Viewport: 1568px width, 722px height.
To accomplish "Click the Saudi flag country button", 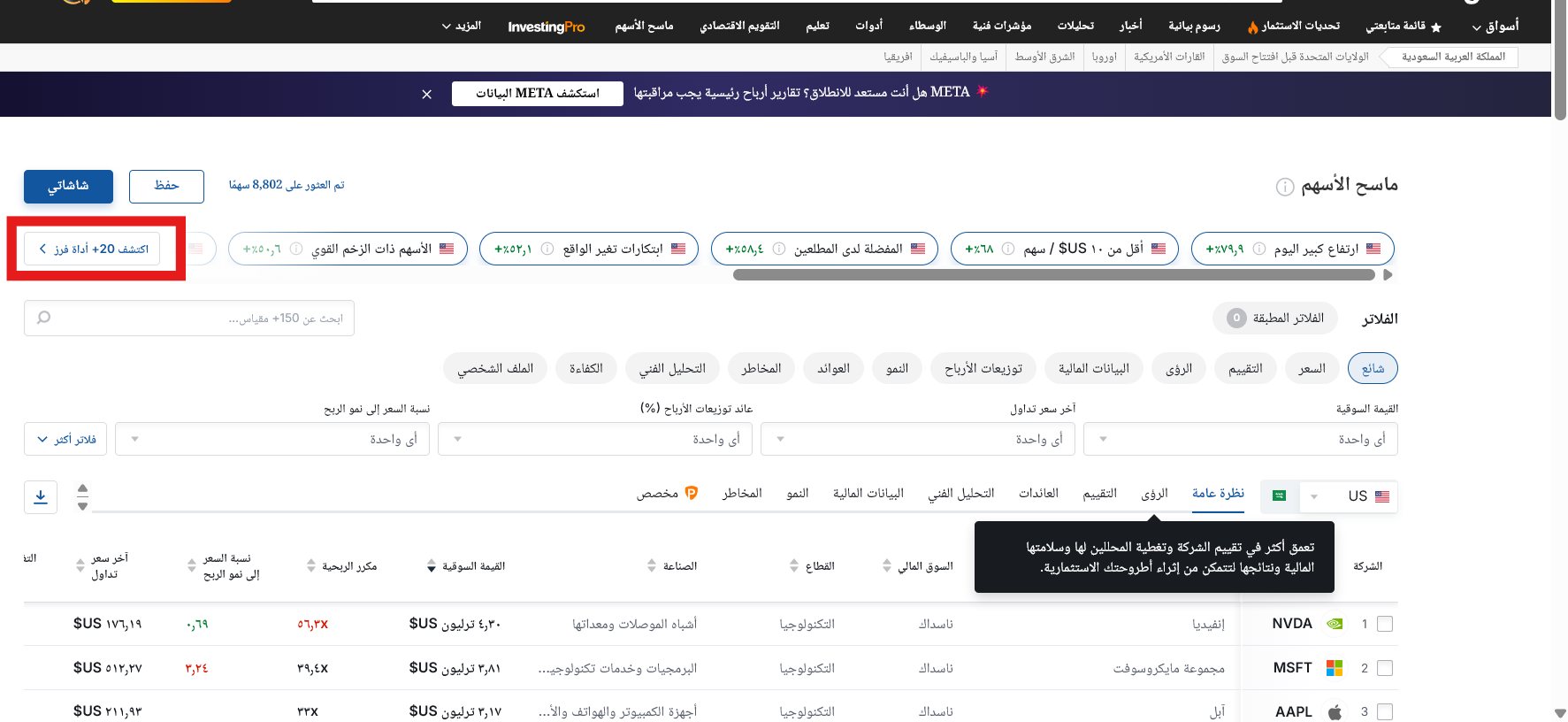I will 1279,495.
